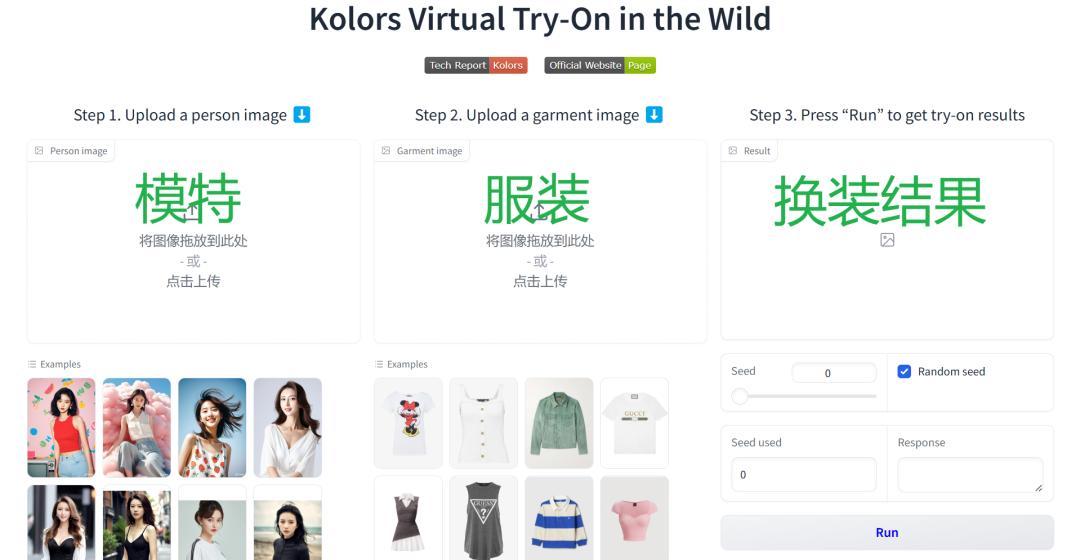Screen dimensions: 1080x560
Task: Click the image placeholder icon in Result panel
Action: click(887, 240)
